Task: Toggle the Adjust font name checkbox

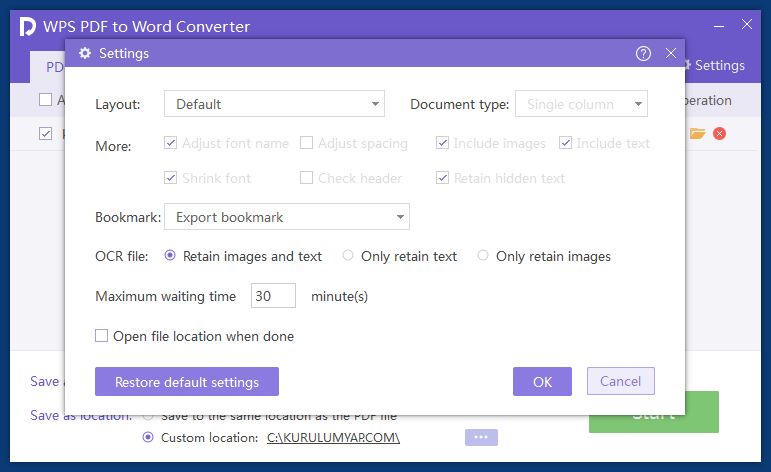Action: 170,143
